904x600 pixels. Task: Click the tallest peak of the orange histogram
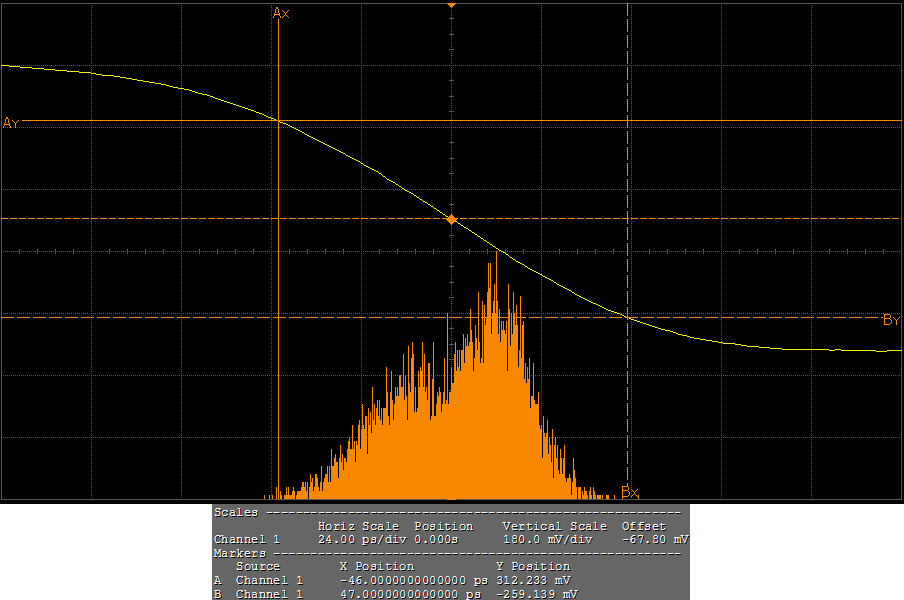[x=496, y=254]
